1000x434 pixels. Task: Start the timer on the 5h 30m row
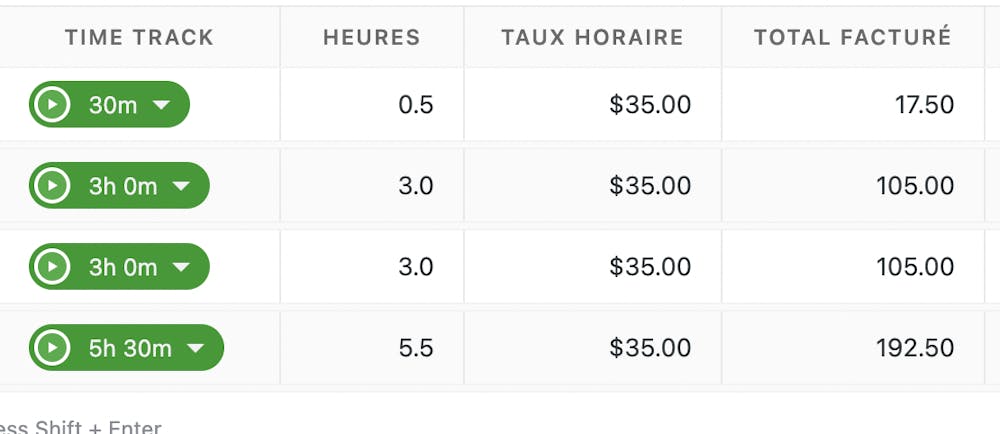click(x=52, y=348)
